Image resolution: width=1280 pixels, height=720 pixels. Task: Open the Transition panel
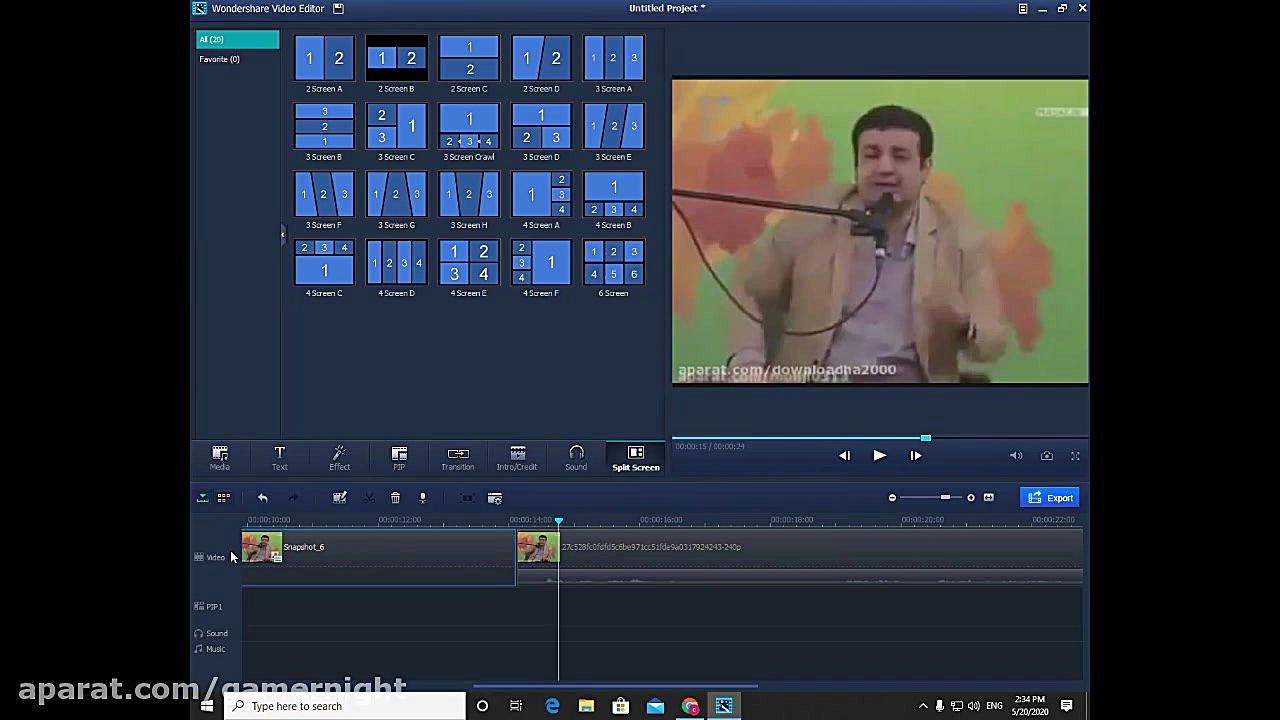[457, 458]
